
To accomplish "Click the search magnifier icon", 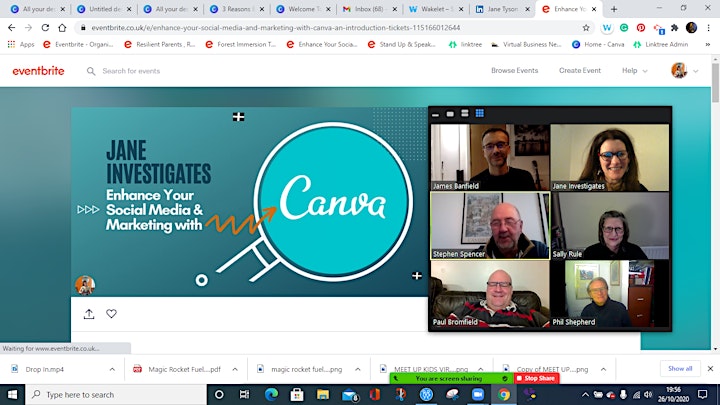I will click(x=91, y=71).
